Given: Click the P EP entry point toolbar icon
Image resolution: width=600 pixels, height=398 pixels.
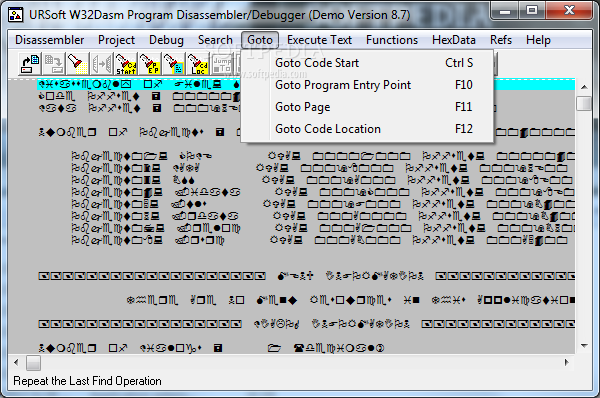Looking at the screenshot, I should pos(150,64).
